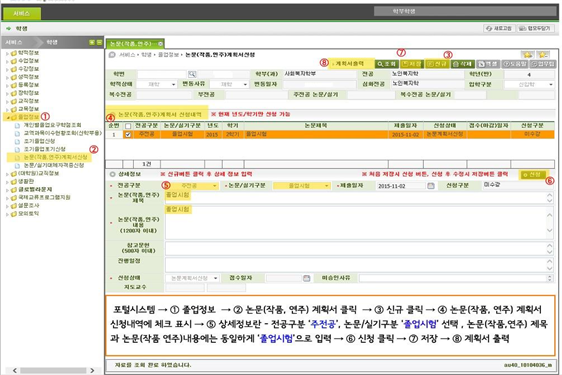Open the 도움말 help button
The height and width of the screenshot is (375, 562).
515,64
